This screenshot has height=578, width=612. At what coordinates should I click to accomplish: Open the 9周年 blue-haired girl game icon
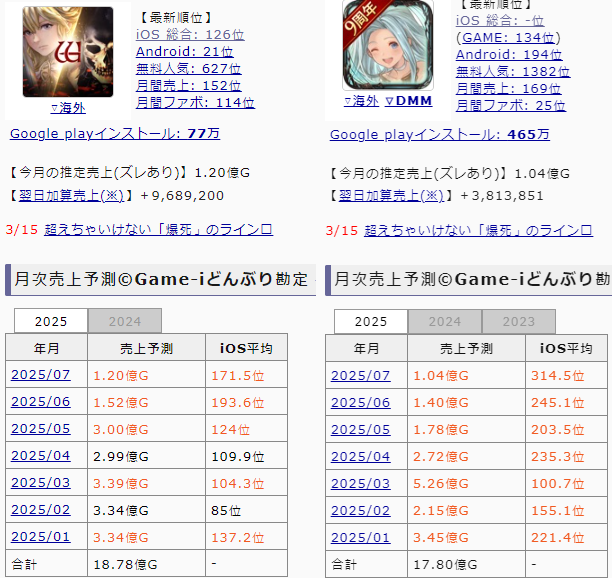point(388,45)
